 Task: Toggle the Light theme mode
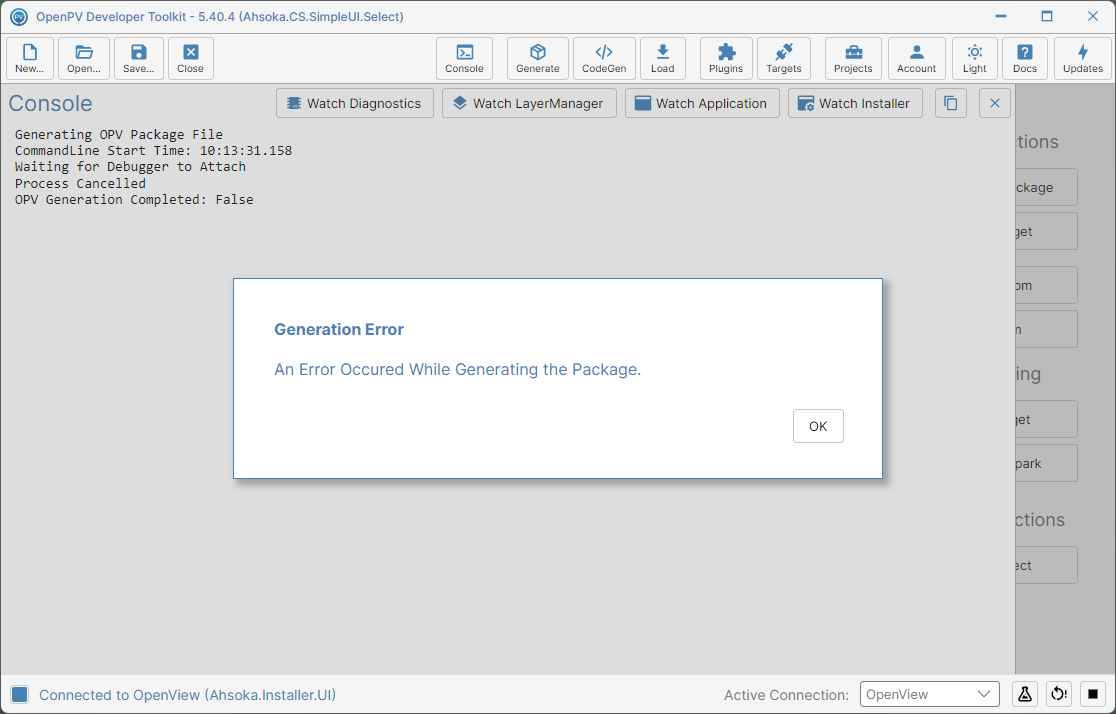point(975,58)
